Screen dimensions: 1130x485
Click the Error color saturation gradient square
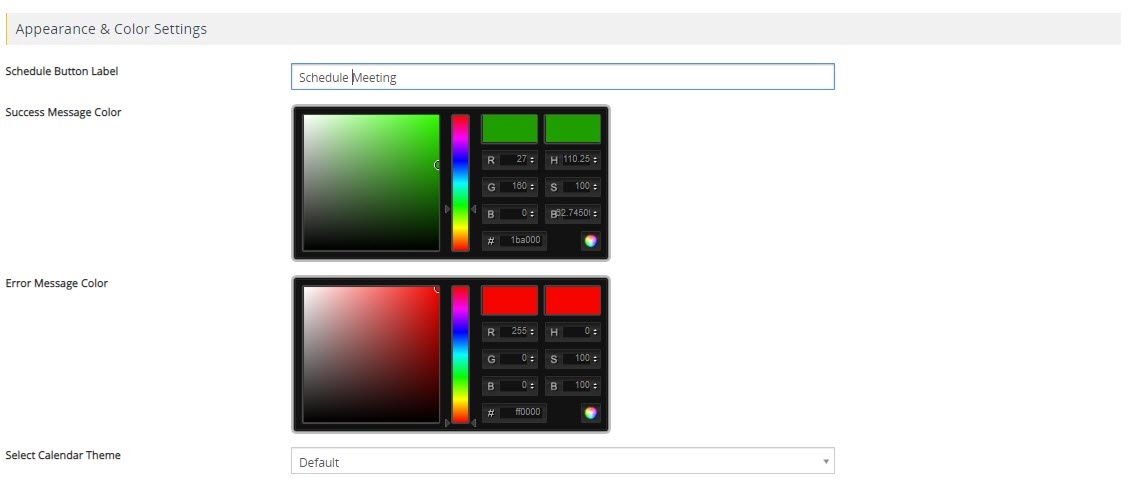point(371,355)
